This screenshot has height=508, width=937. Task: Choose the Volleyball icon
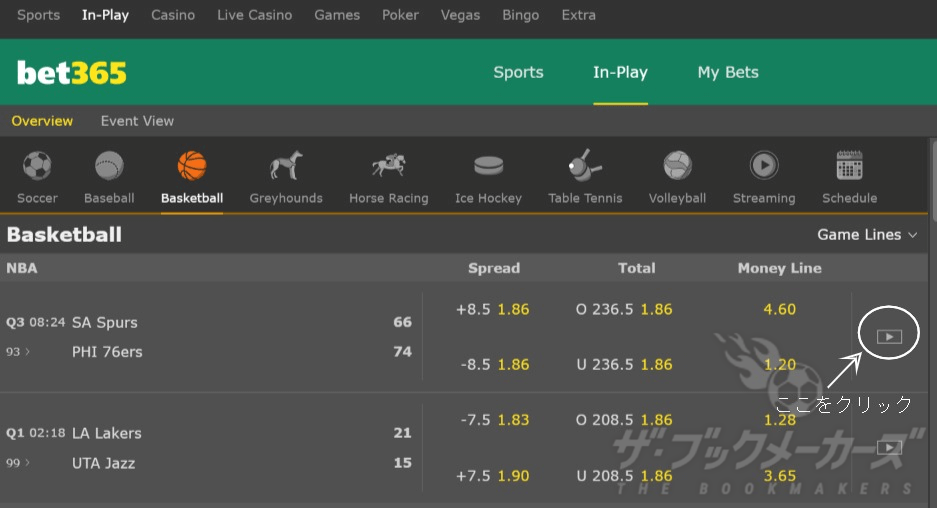point(677,166)
